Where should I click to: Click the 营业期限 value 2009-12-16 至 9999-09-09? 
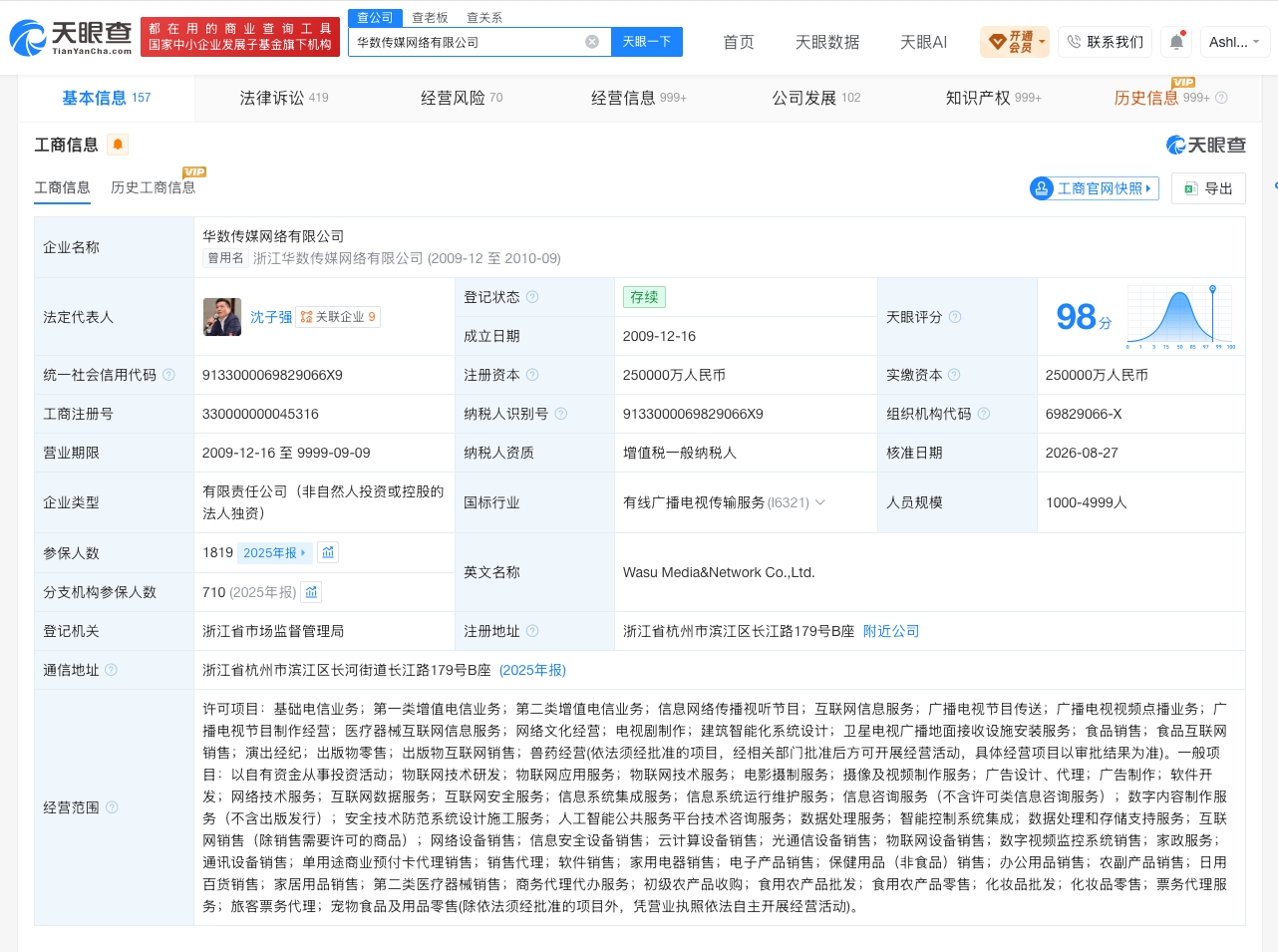(286, 453)
